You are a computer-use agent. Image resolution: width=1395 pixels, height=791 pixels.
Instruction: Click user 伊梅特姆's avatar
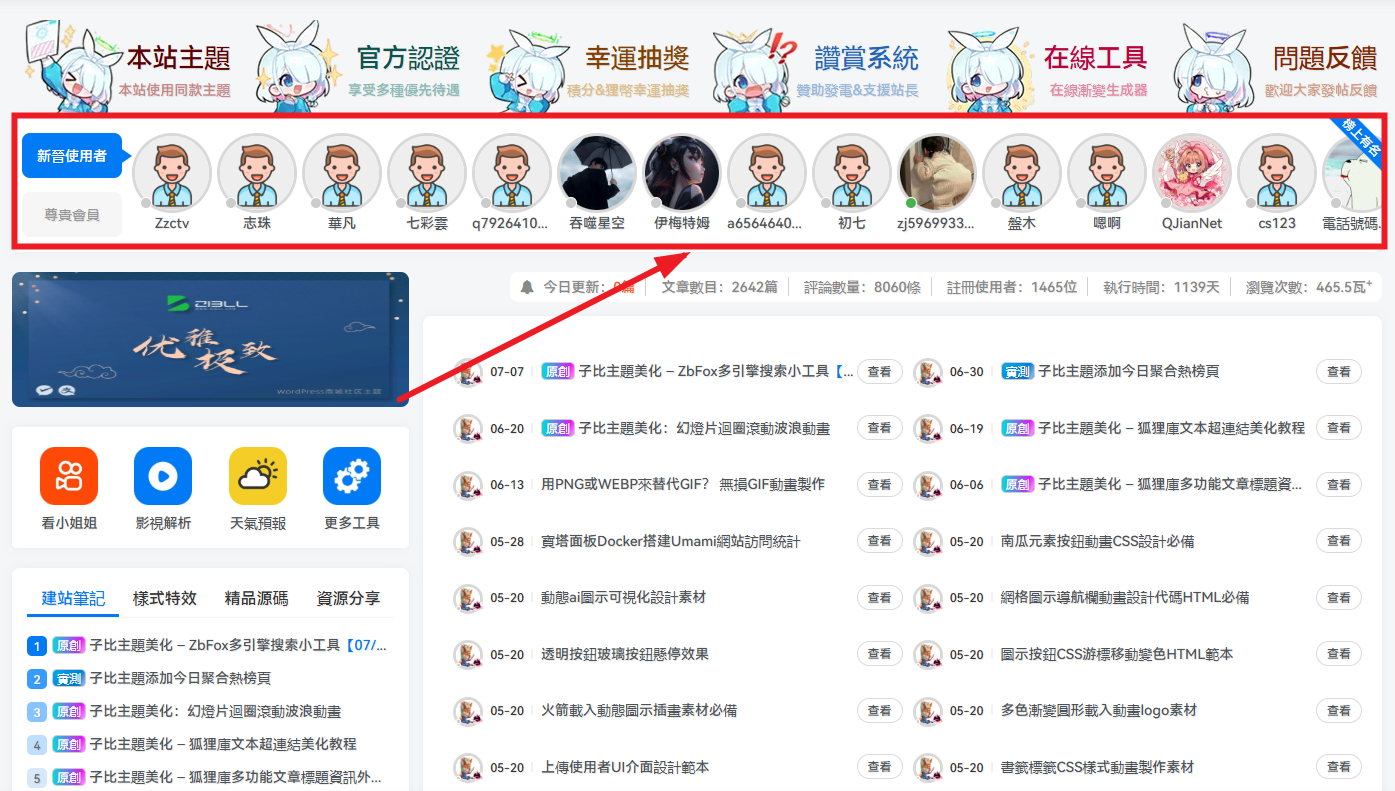click(681, 173)
